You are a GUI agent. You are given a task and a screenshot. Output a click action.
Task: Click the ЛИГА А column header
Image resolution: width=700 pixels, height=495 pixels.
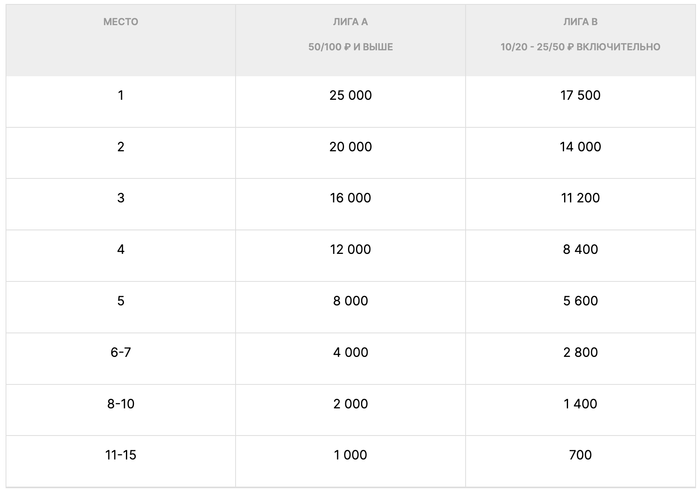(x=350, y=22)
